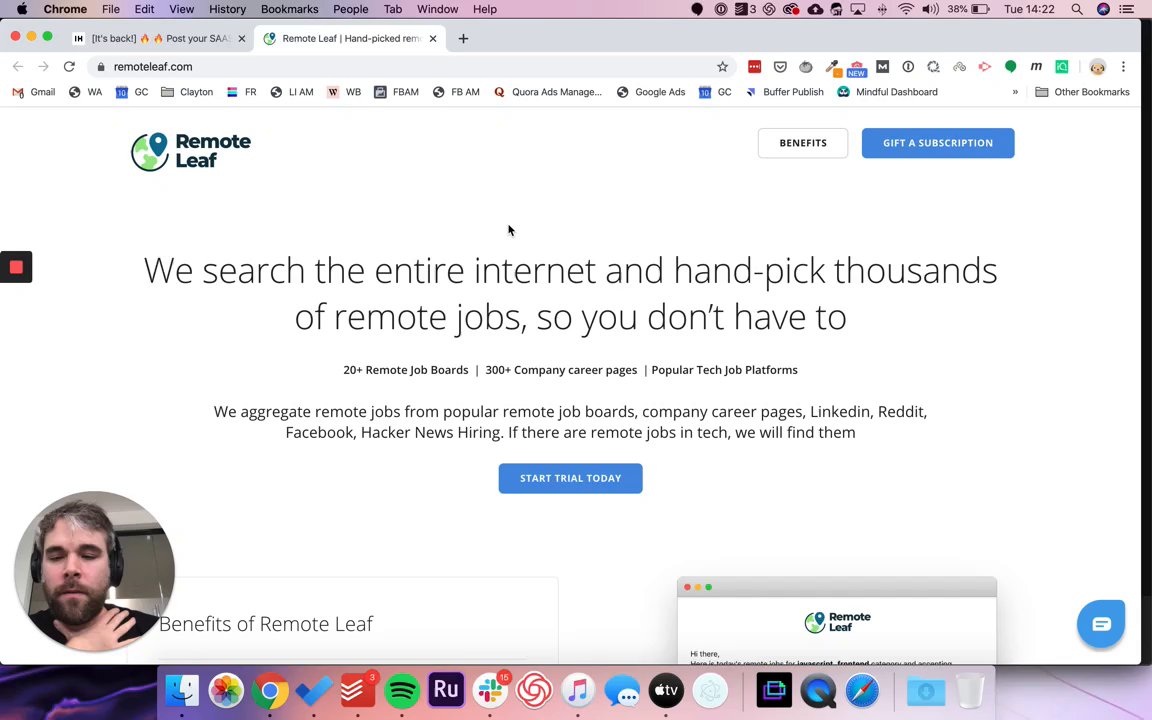Click the webcam overlay bubble
This screenshot has width=1152, height=720.
(95, 571)
